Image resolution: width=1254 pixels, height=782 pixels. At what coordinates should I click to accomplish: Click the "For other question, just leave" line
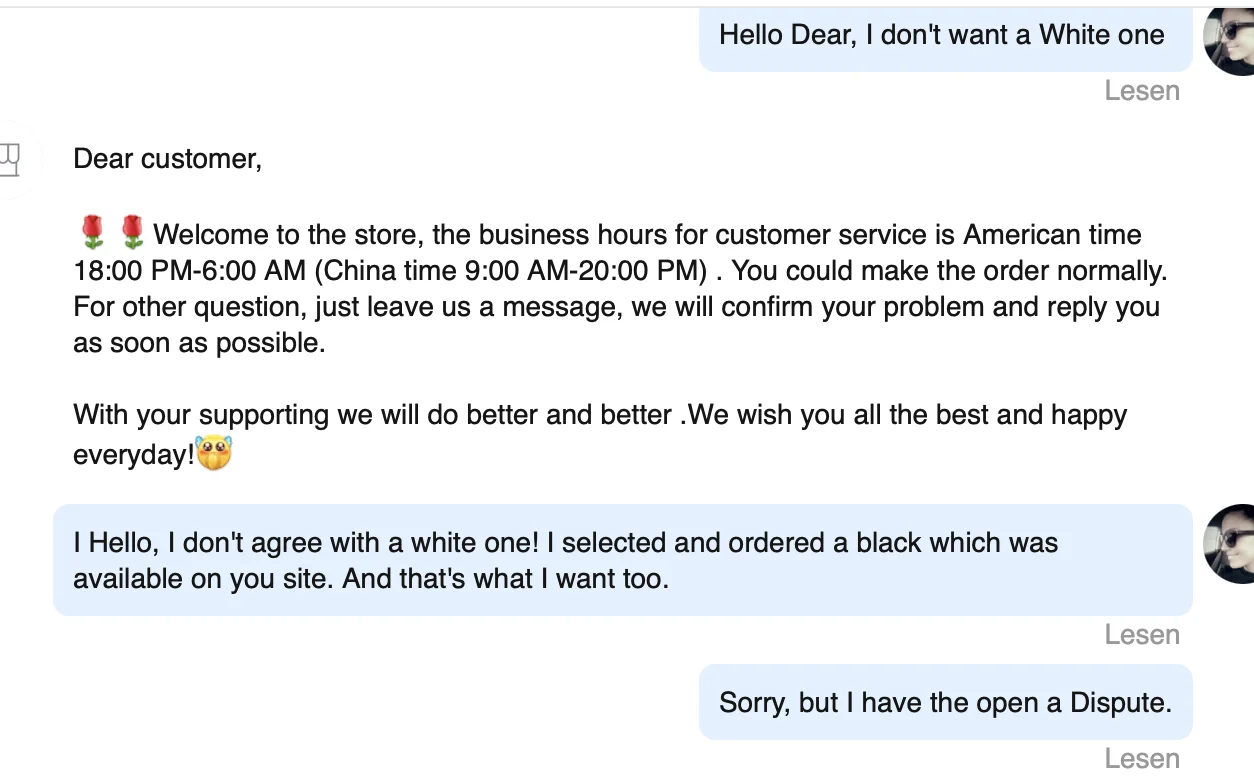(x=616, y=307)
